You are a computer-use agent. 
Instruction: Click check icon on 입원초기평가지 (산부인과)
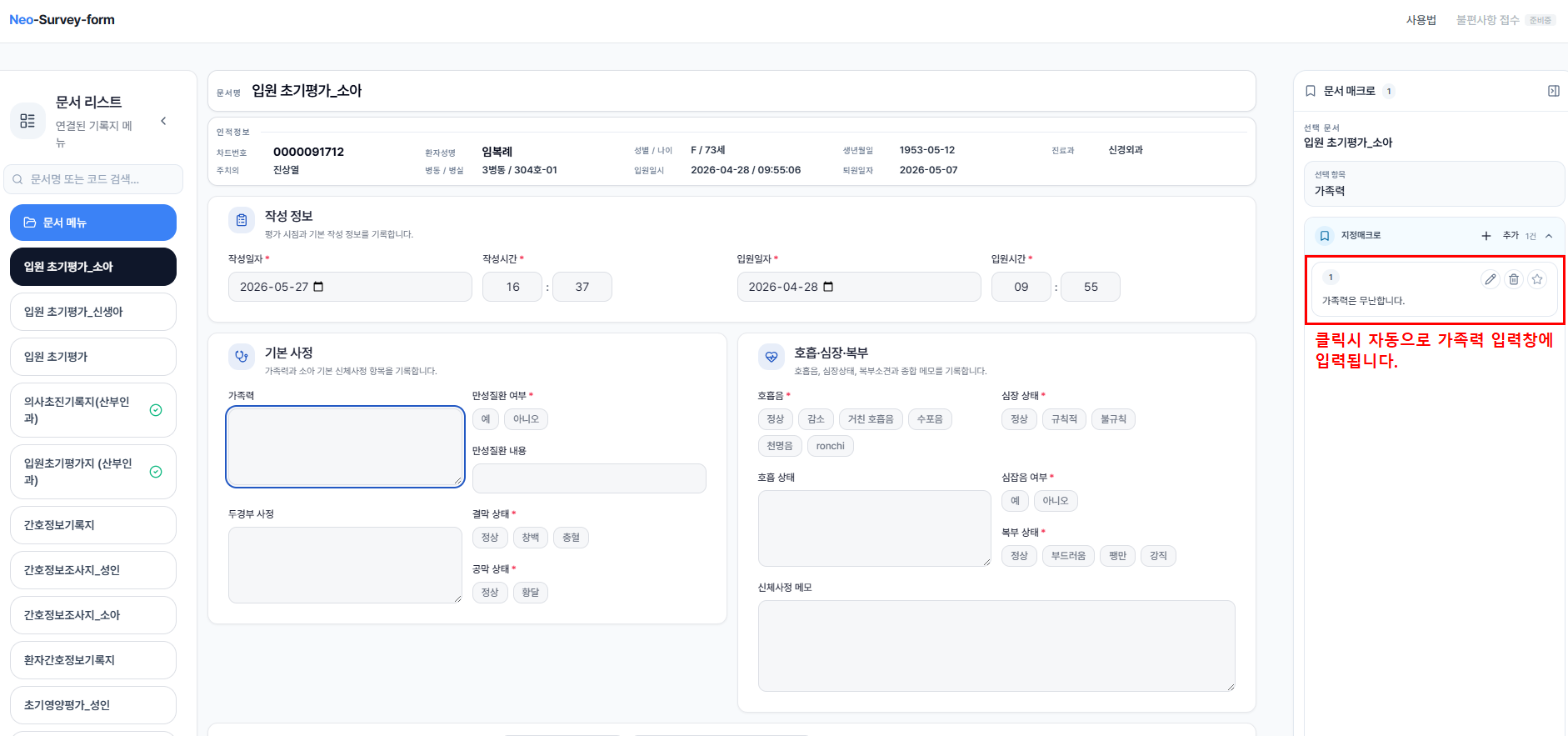coord(156,472)
